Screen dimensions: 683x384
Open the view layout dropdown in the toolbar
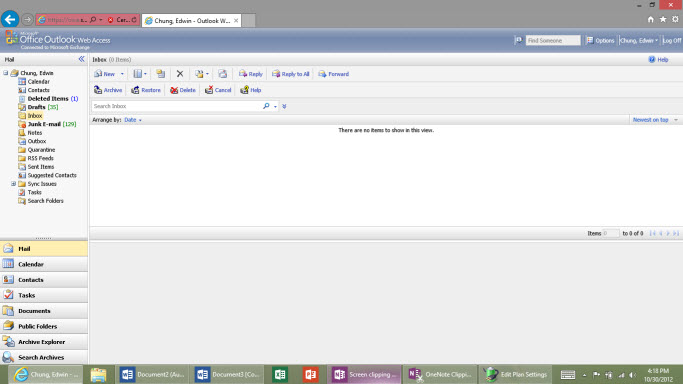click(x=140, y=74)
